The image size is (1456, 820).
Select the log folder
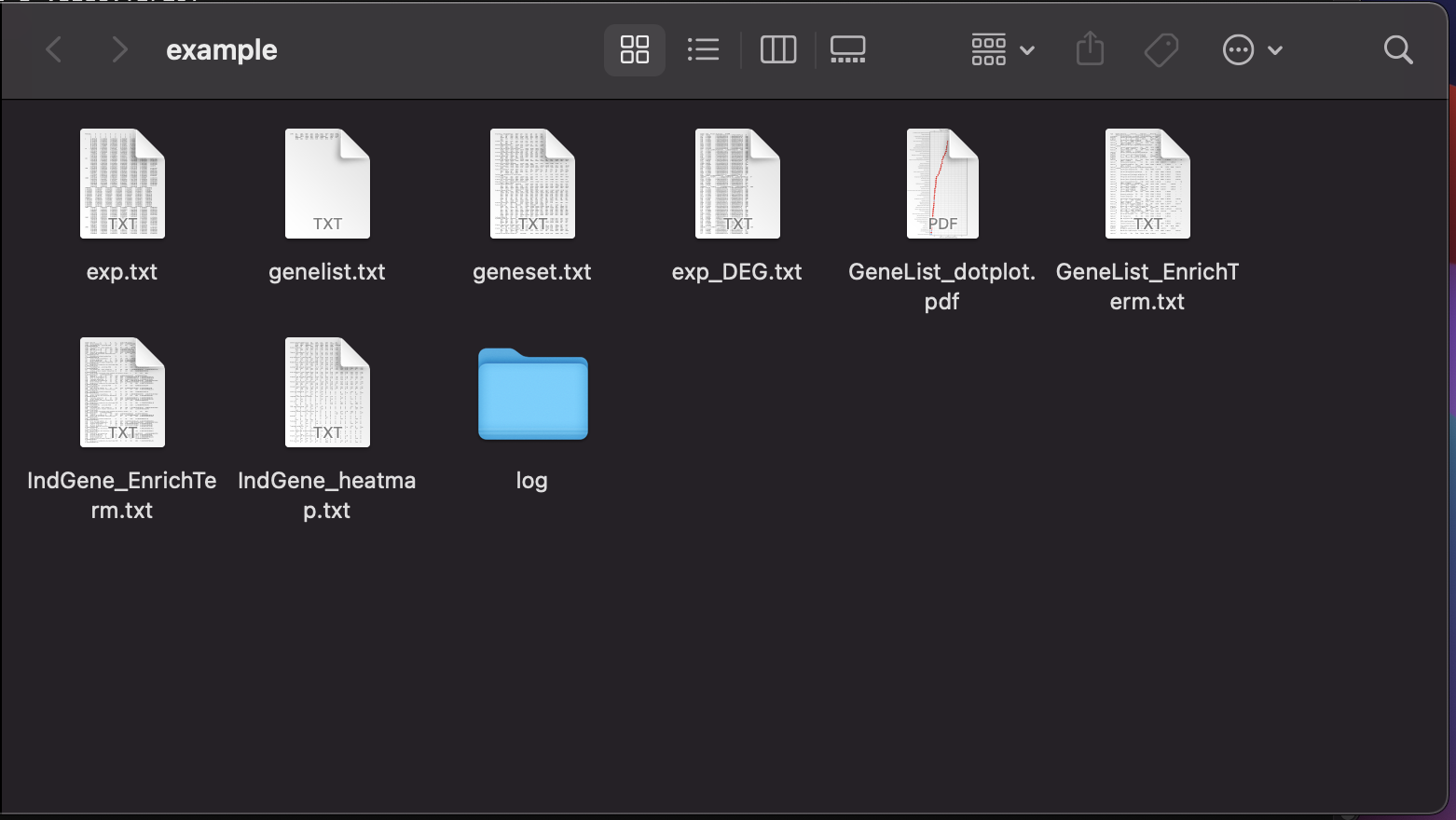tap(532, 395)
